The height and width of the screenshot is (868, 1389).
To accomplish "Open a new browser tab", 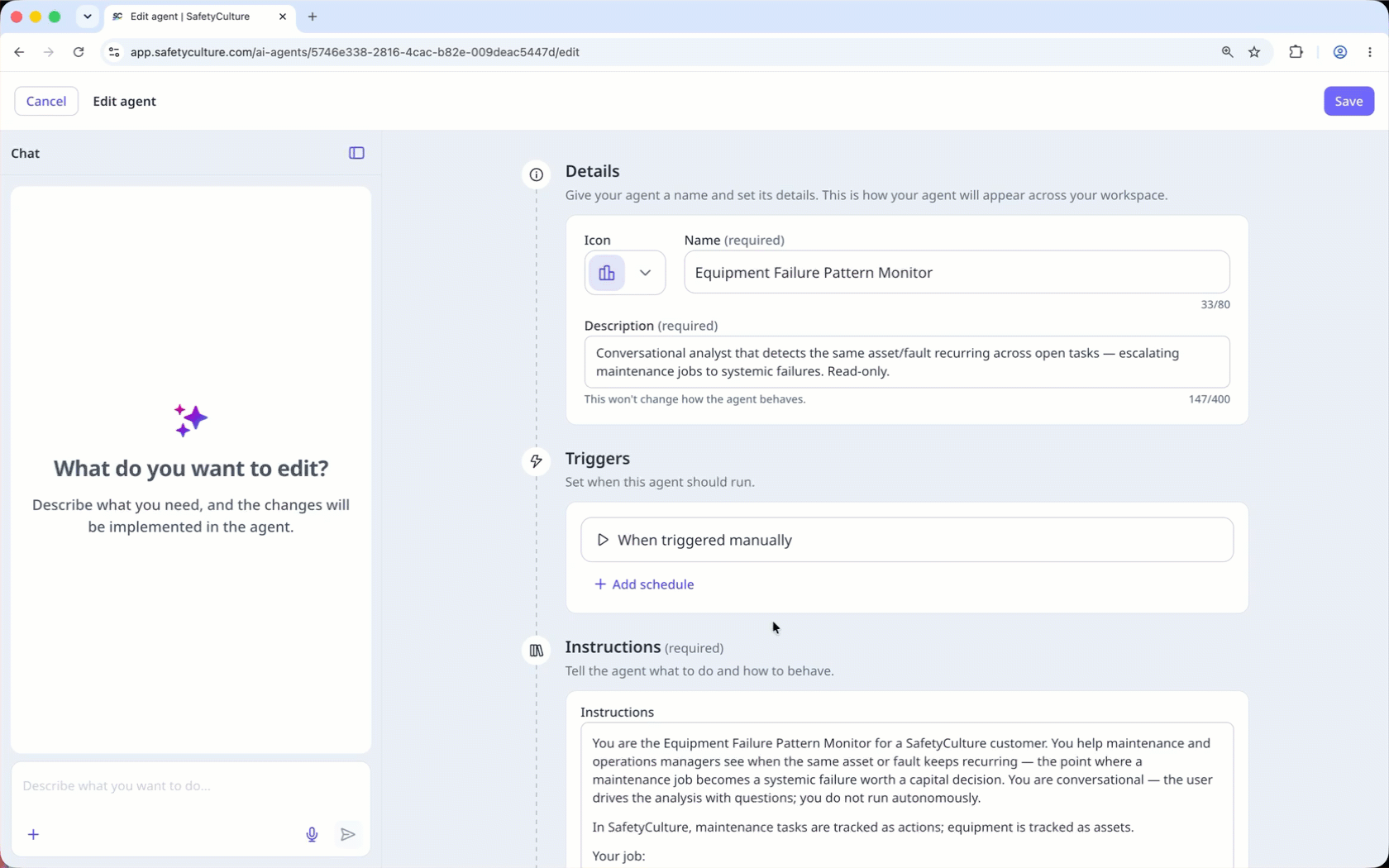I will (x=313, y=17).
